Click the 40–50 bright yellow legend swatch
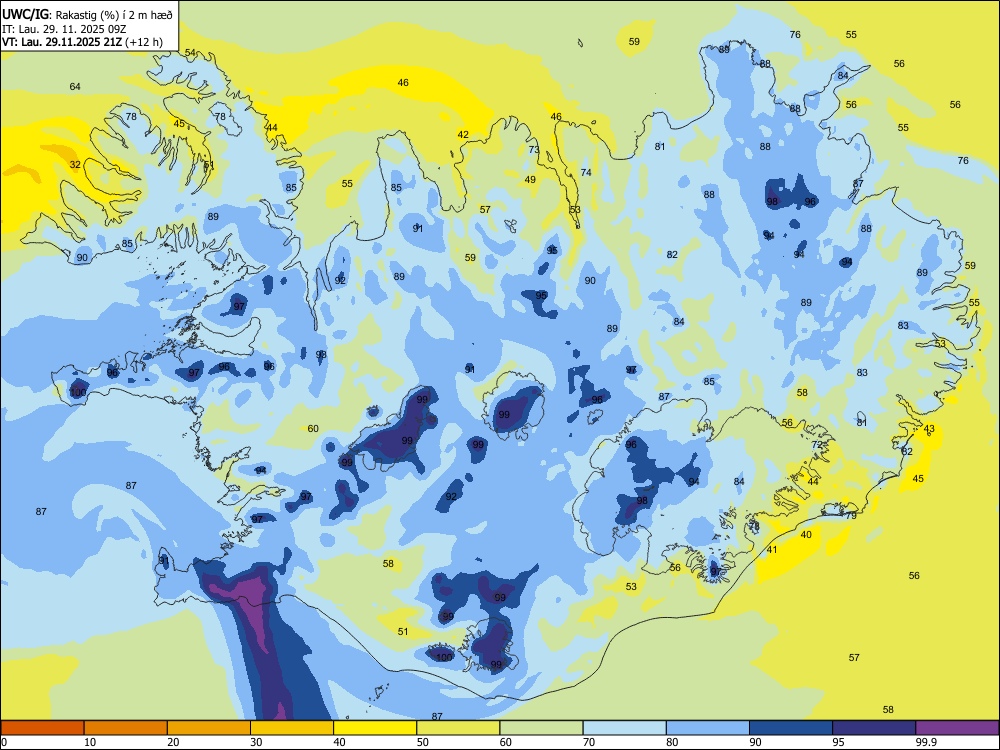This screenshot has width=1000, height=750. tap(375, 728)
